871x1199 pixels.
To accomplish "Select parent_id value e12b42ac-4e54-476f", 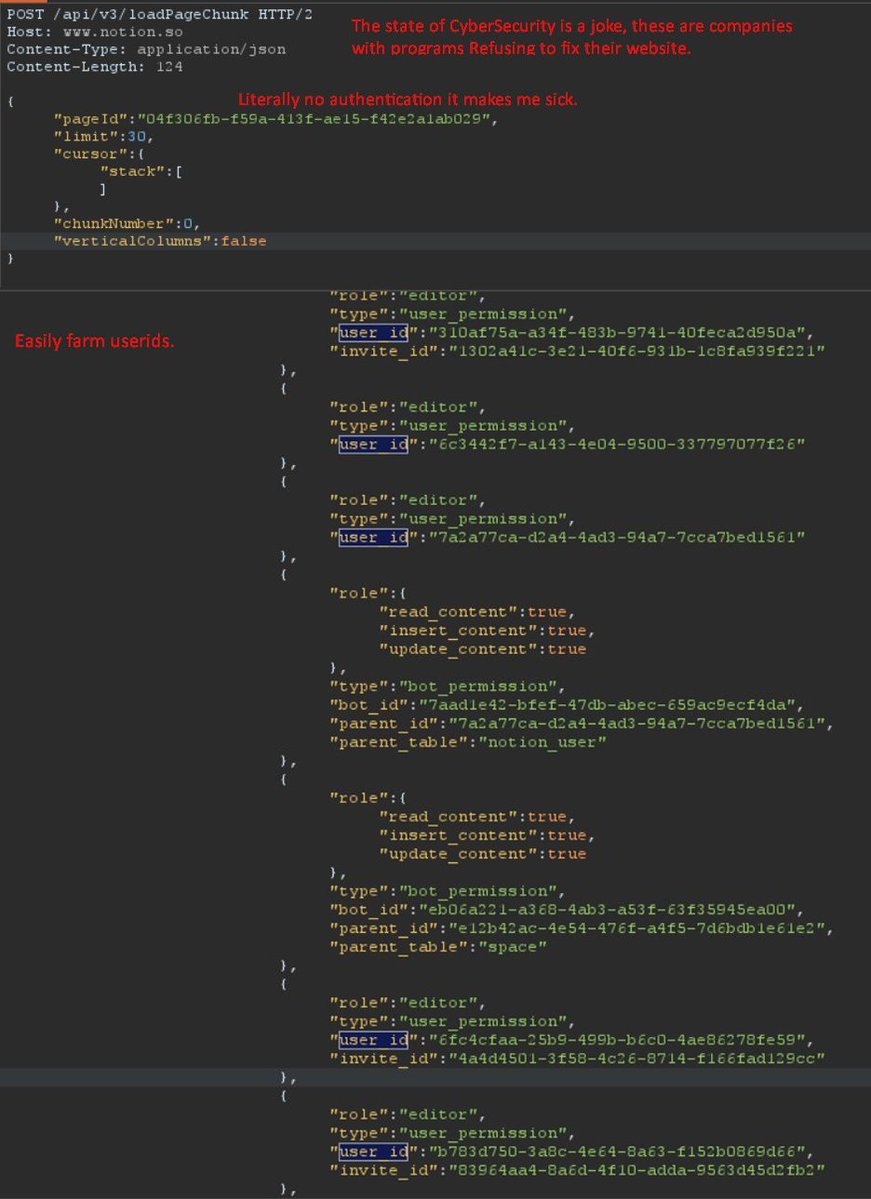I will [636, 928].
